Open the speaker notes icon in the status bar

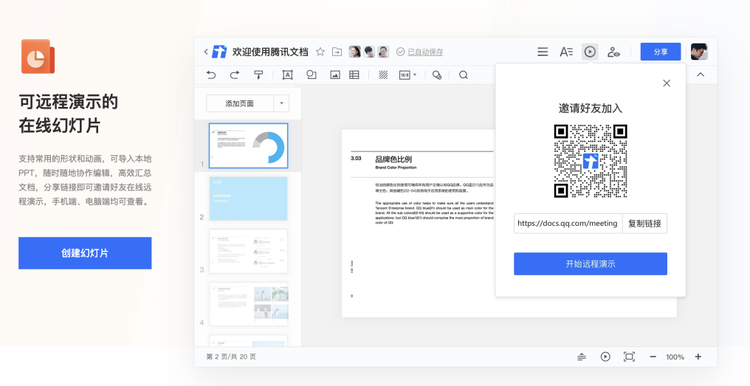[582, 357]
